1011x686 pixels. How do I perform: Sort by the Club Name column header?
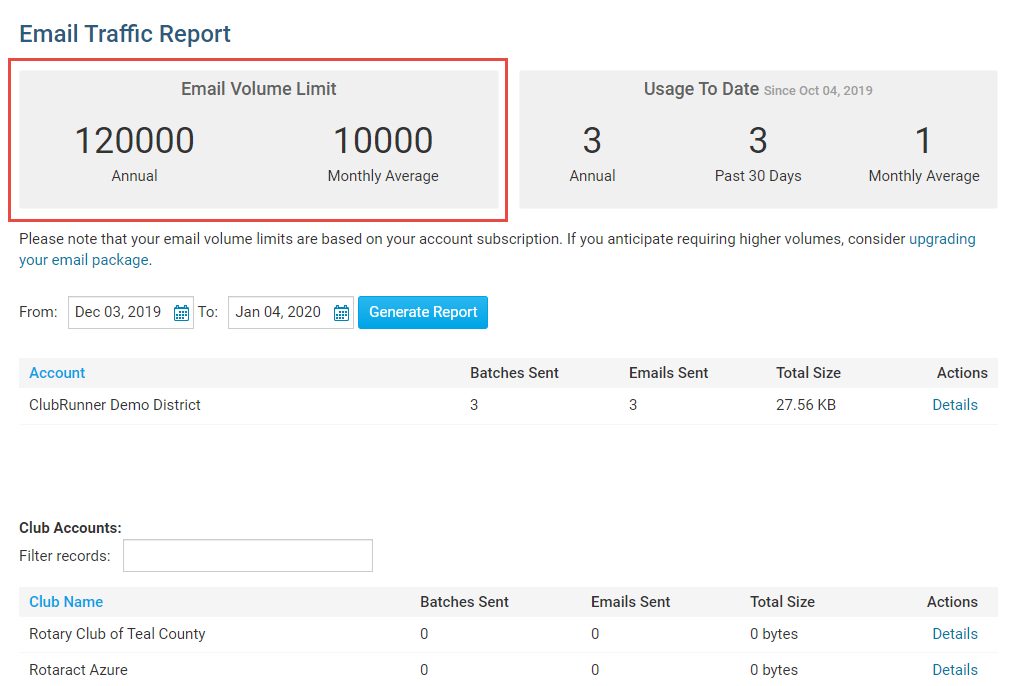66,602
